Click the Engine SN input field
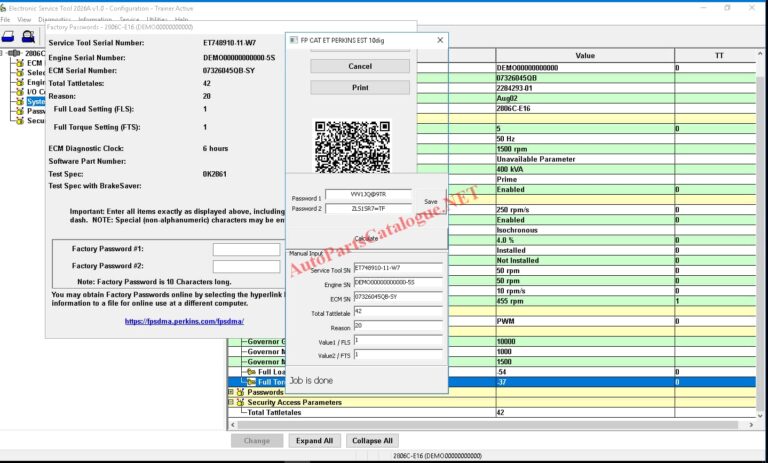This screenshot has width=768, height=463. pos(398,282)
